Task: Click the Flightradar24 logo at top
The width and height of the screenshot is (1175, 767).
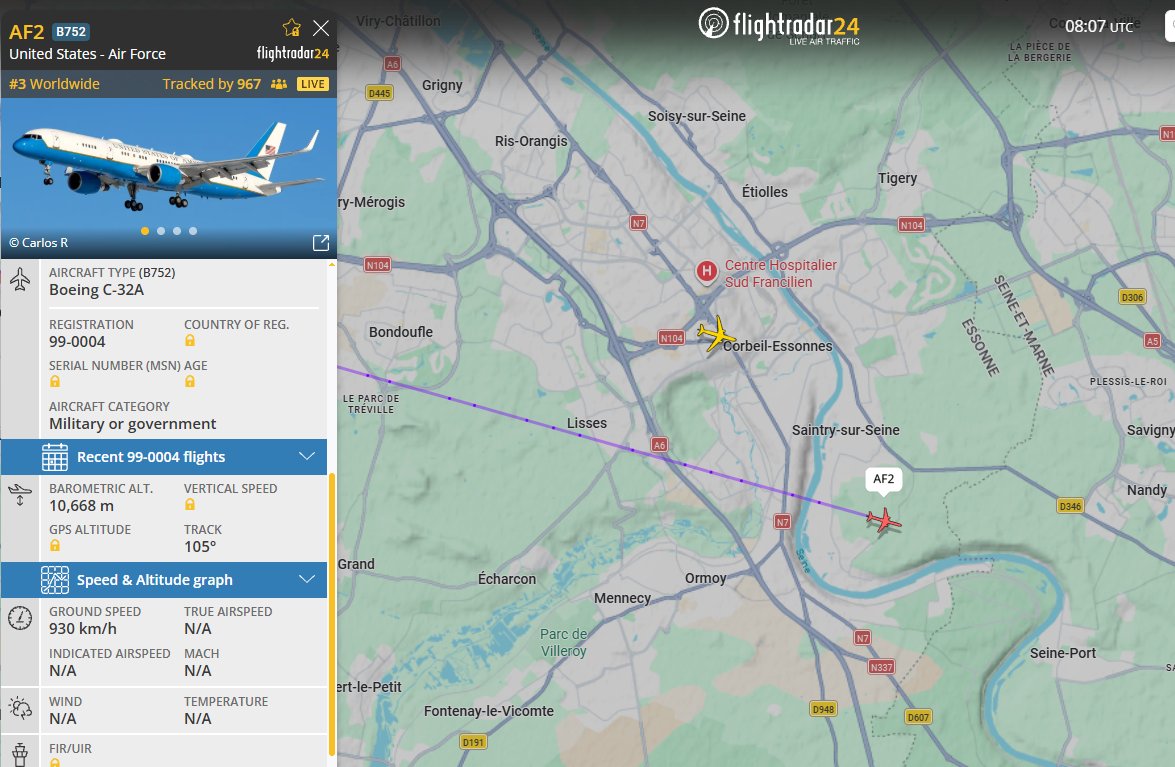Action: [779, 26]
